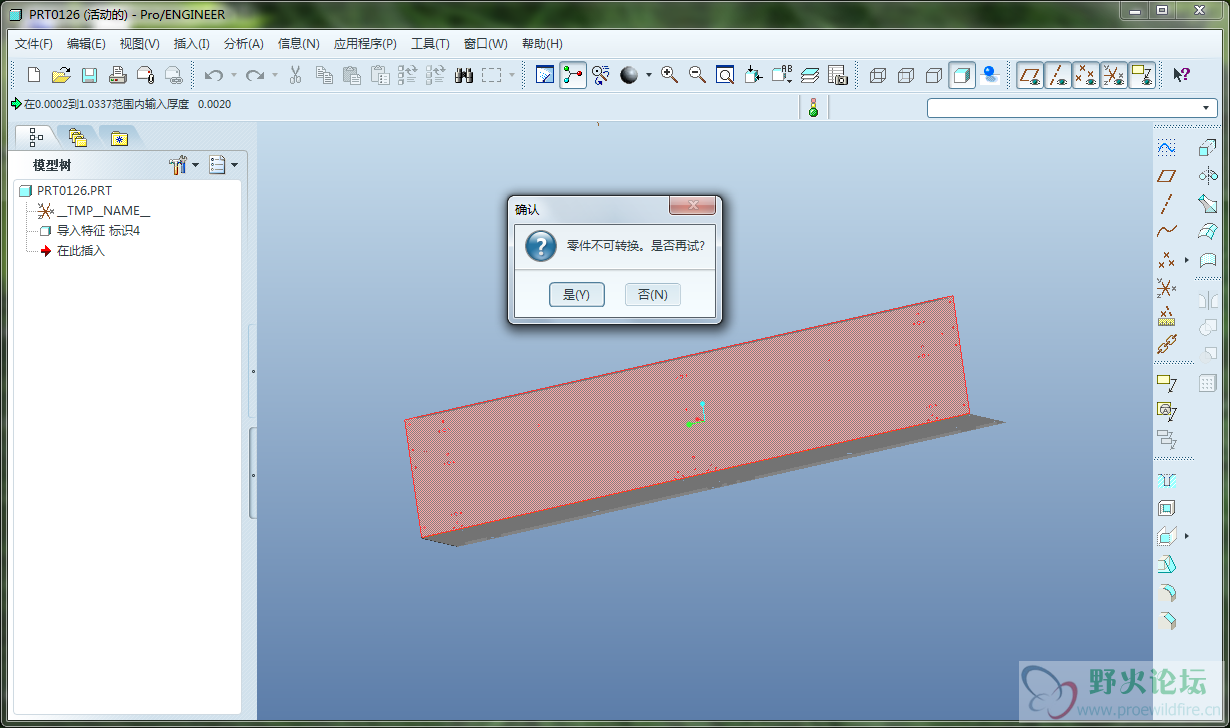1230x728 pixels.
Task: Expand the datum point tool flyout arrow
Action: [1187, 260]
